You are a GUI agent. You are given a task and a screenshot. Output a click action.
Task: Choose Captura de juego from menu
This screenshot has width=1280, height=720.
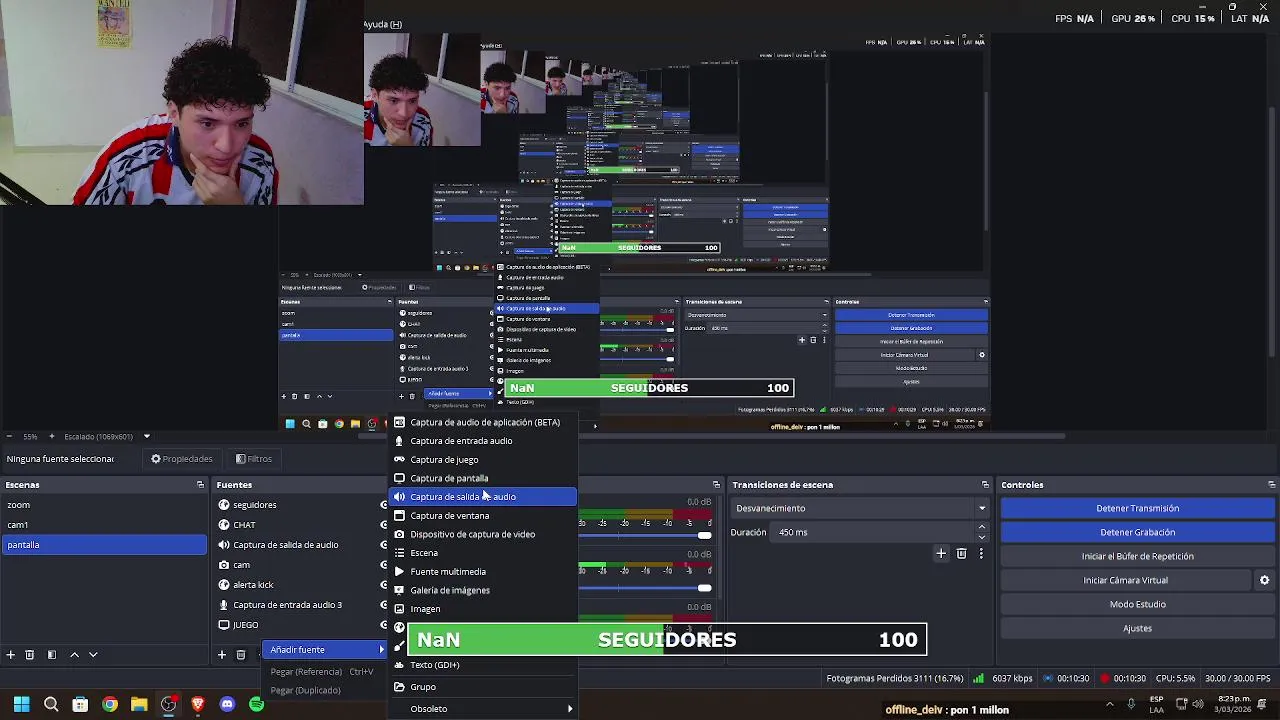(x=483, y=460)
